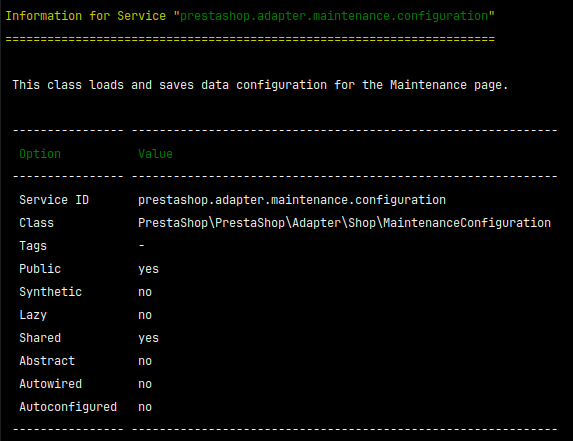The width and height of the screenshot is (573, 441).
Task: Click the 'yes' value of Shared
Action: pyautogui.click(x=148, y=338)
